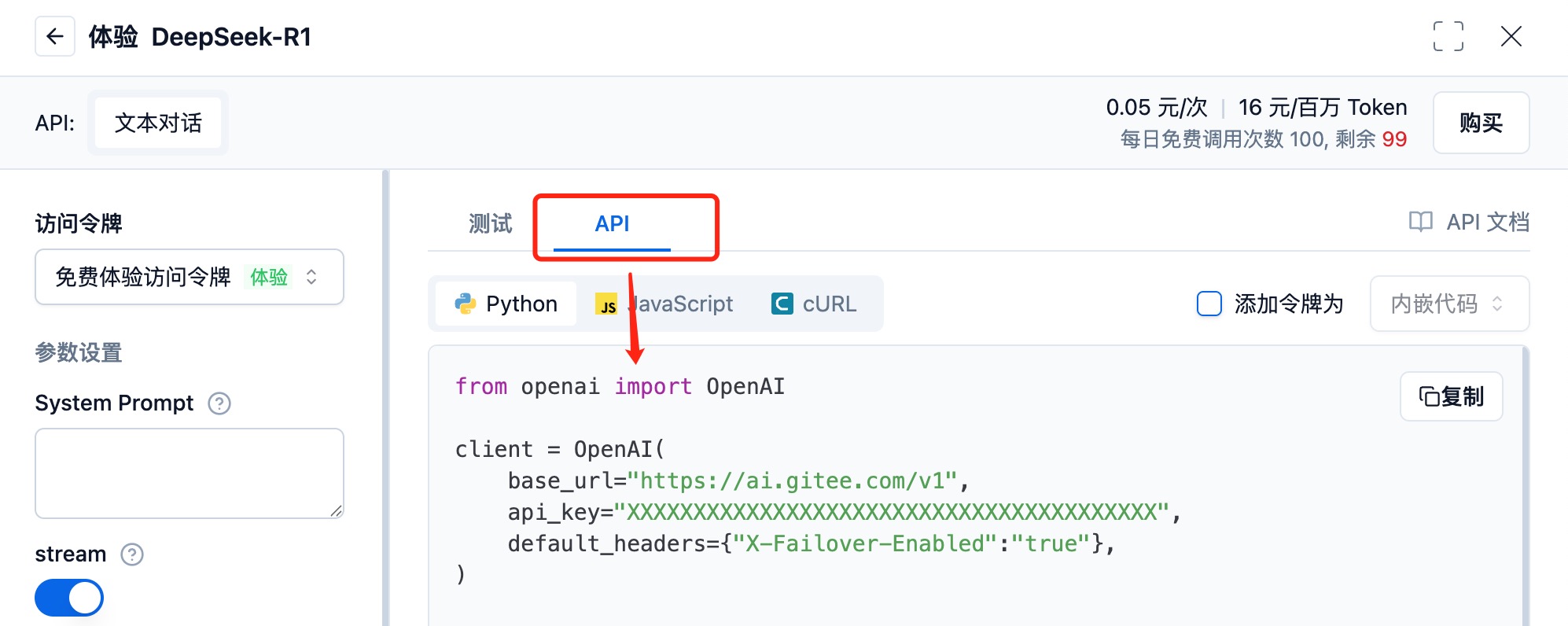
Task: Click the 16 元/百万 Token price text
Action: pos(1323,107)
